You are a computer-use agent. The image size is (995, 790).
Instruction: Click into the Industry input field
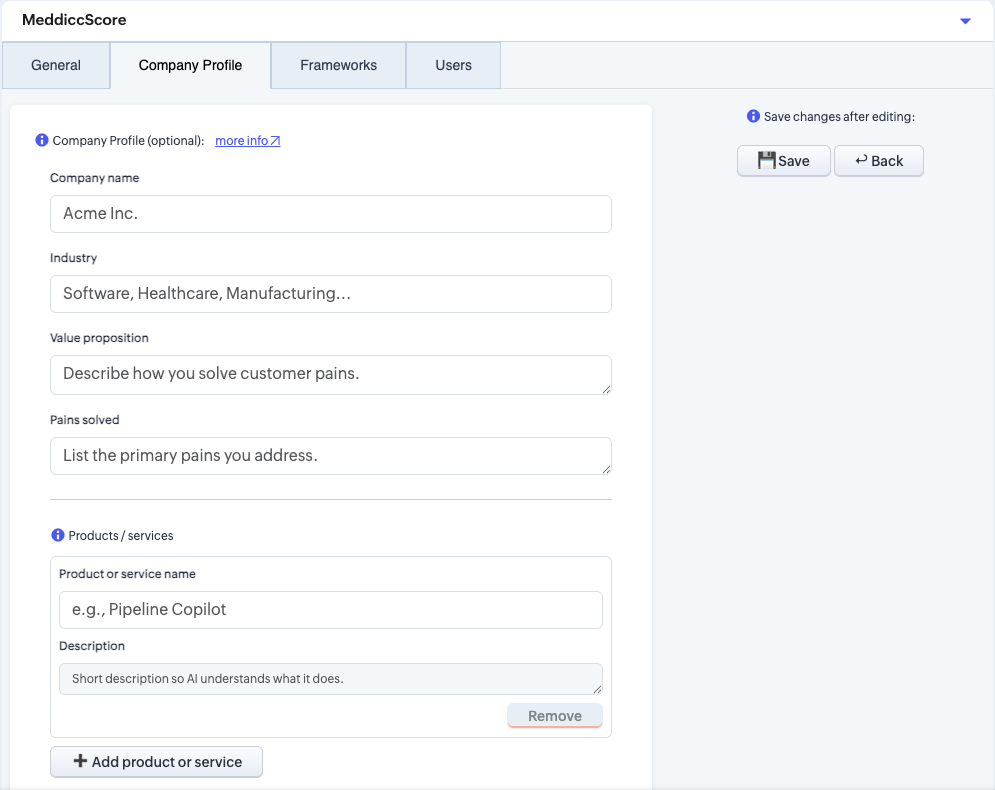(330, 294)
